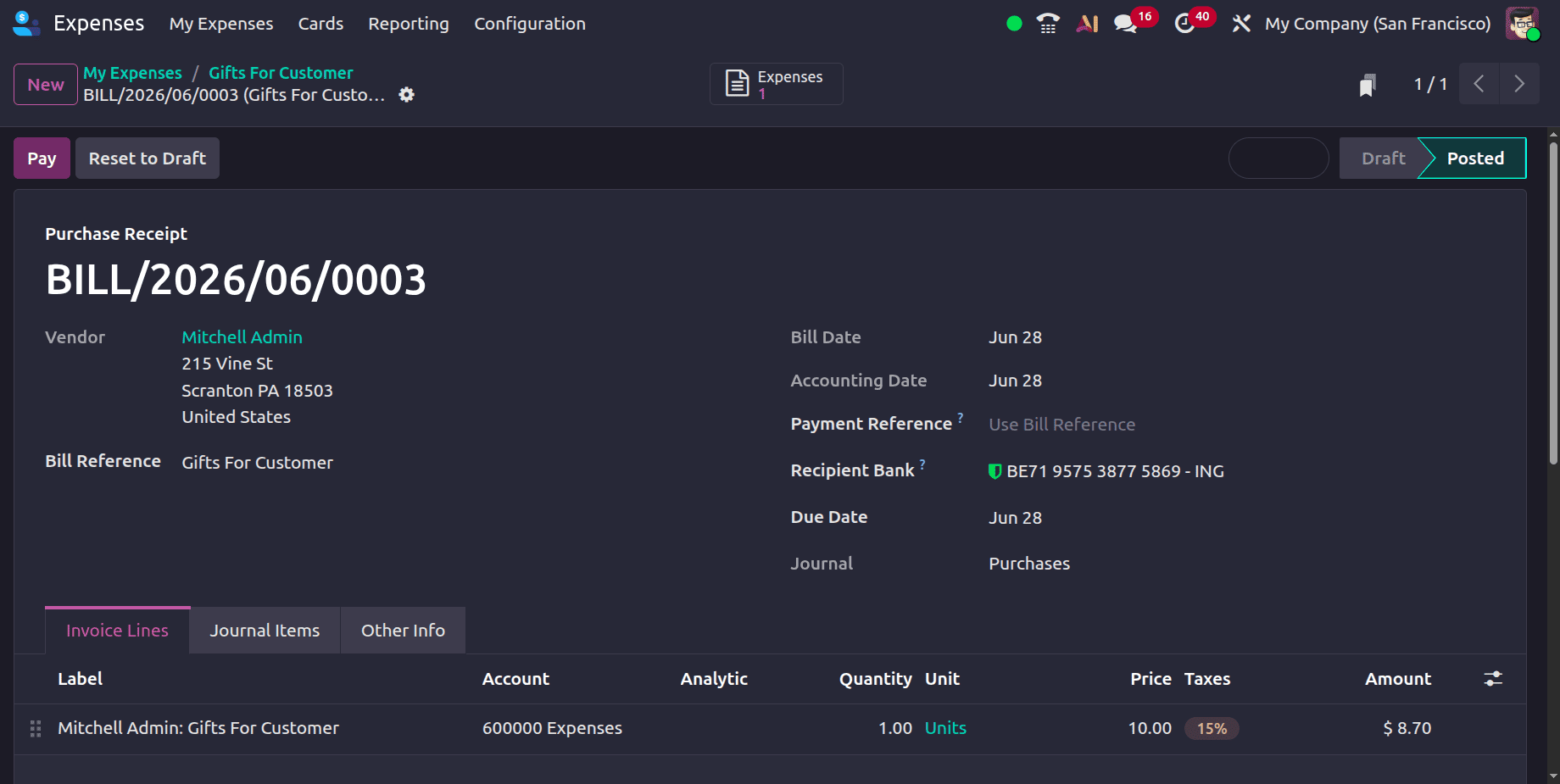1560x784 pixels.
Task: Open the gear actions menu beside bill title
Action: click(407, 95)
